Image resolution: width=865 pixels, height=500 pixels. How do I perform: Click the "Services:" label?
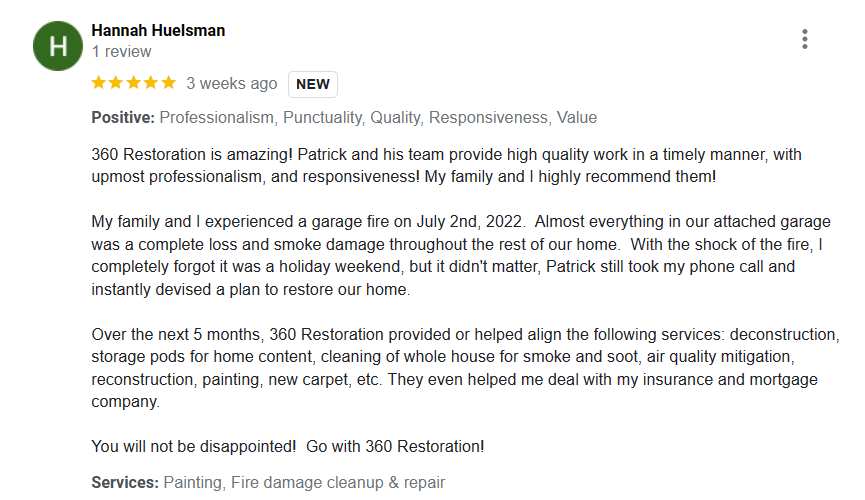[125, 482]
